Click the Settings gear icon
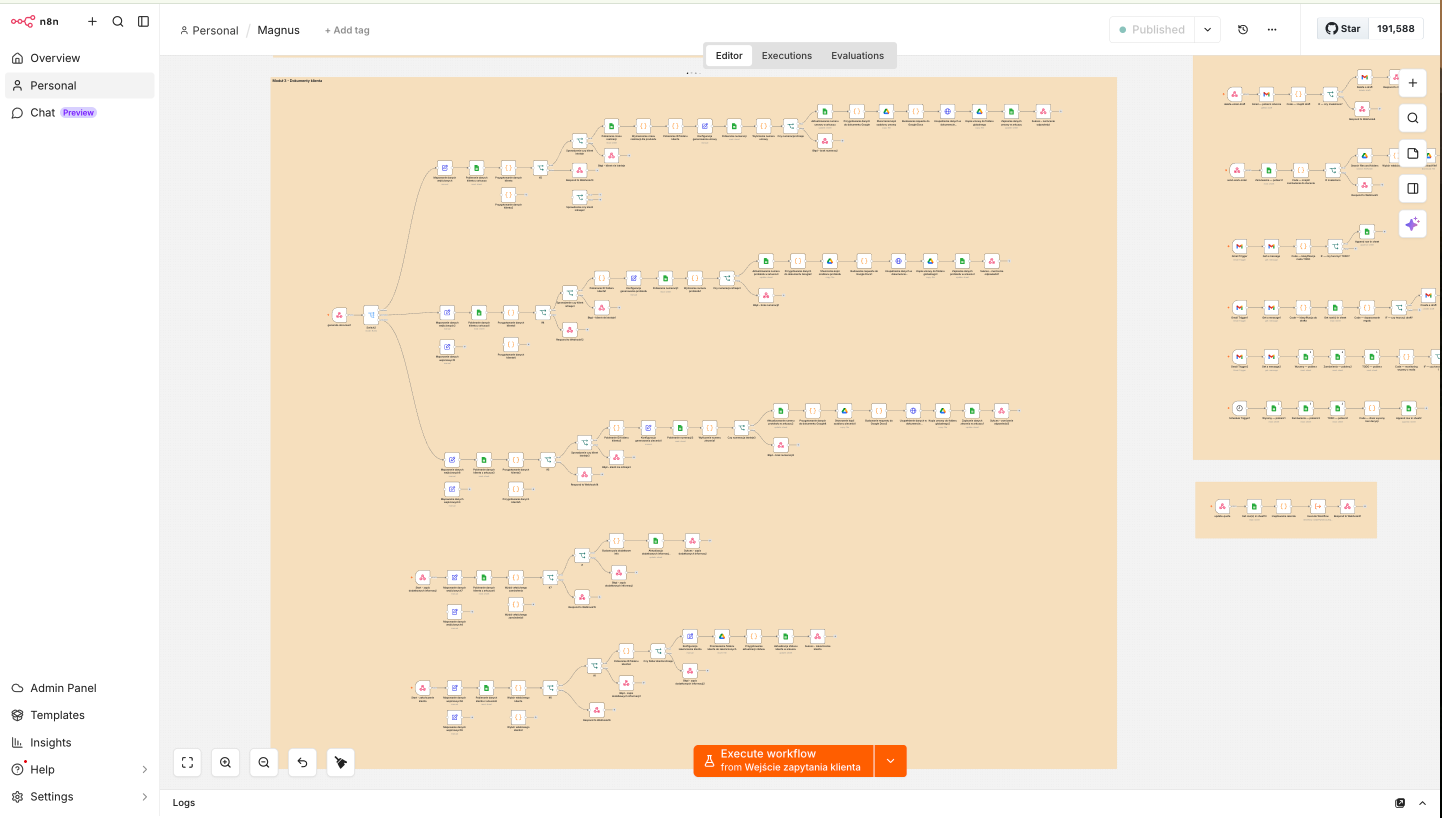 [17, 797]
